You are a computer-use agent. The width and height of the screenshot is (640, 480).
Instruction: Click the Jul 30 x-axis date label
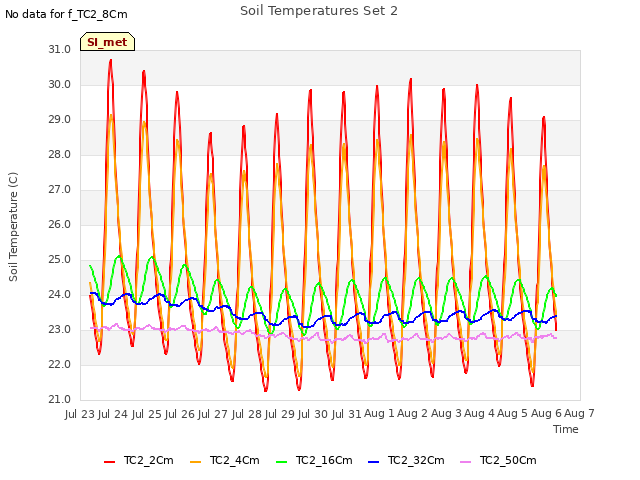(313, 414)
